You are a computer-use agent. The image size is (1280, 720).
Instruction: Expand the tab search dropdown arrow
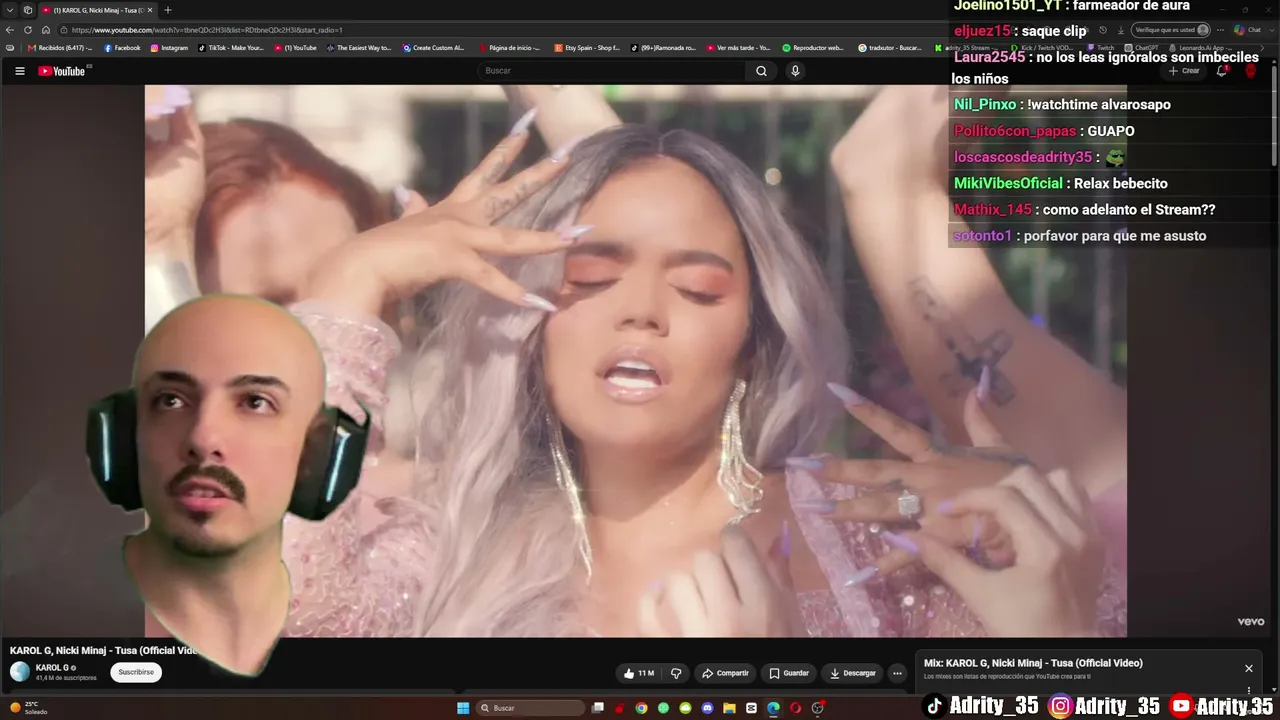point(10,10)
